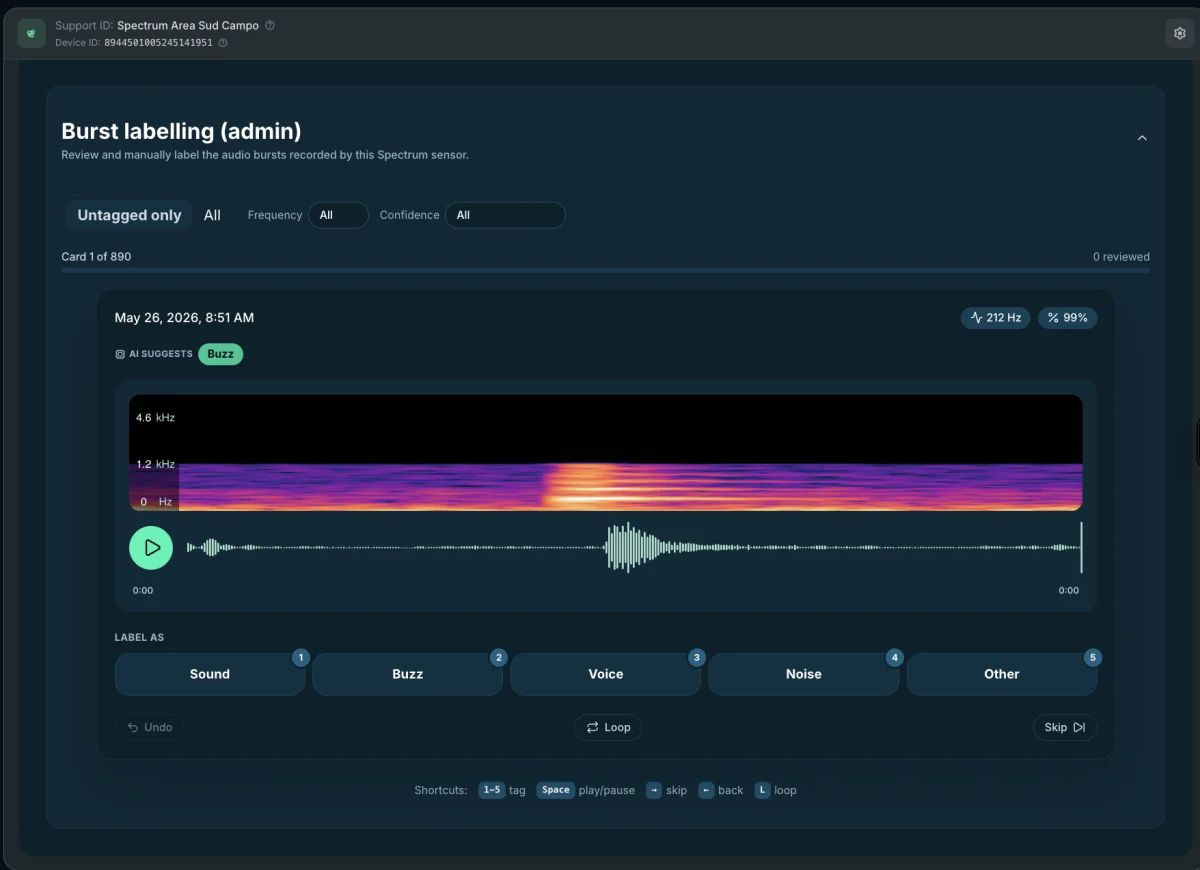The height and width of the screenshot is (870, 1200).
Task: Click the right-arrow skip shortcut badge
Action: tap(654, 790)
